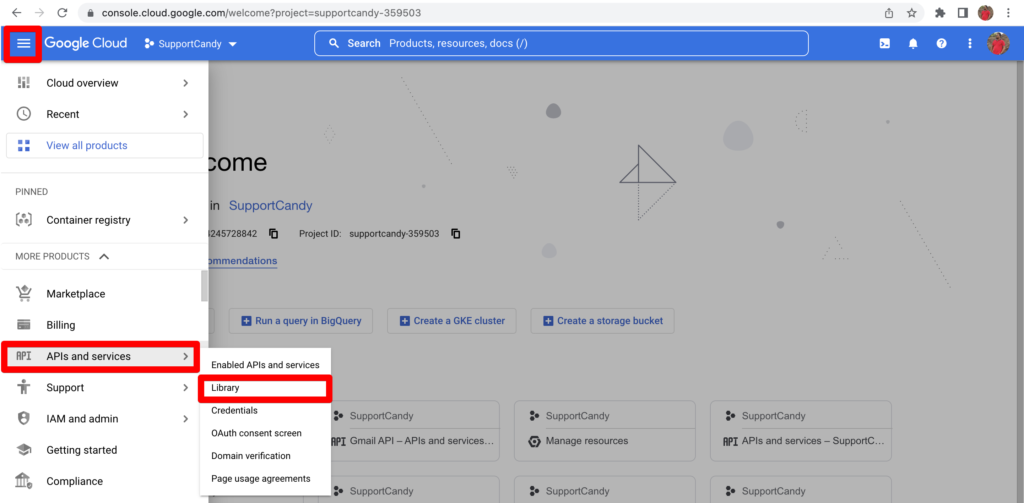Image resolution: width=1024 pixels, height=503 pixels.
Task: Click the browser address bar URL
Action: click(261, 12)
